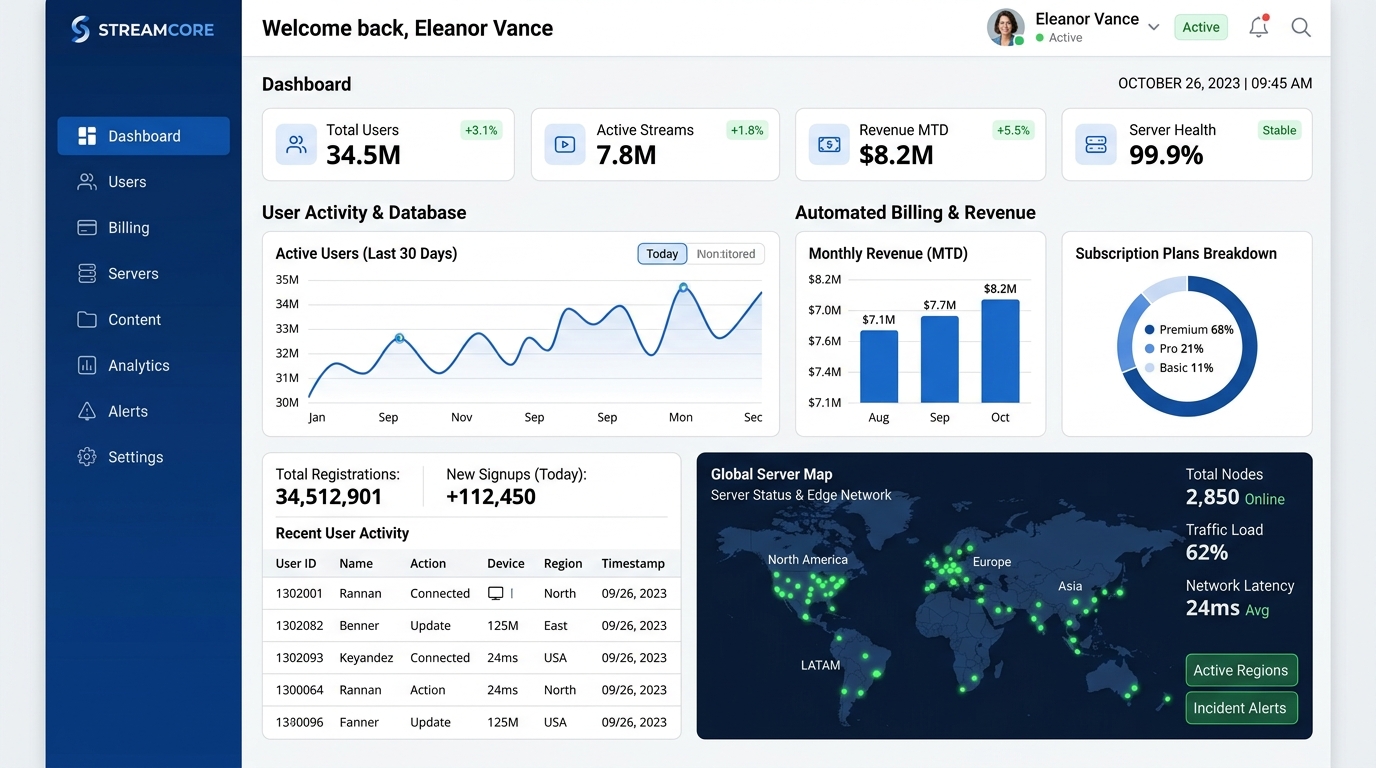
Task: Click the notification bell icon
Action: click(1259, 27)
